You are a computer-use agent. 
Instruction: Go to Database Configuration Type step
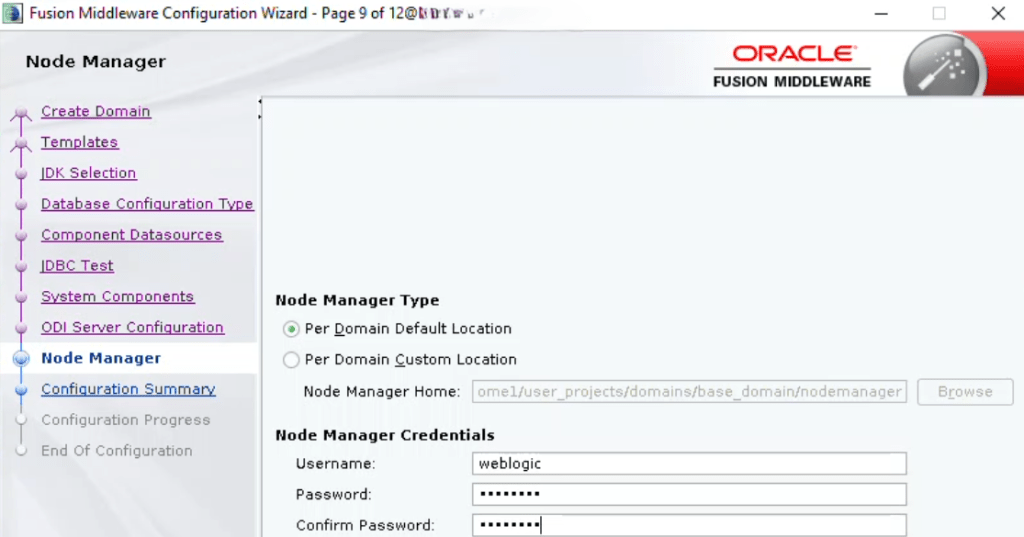pos(147,204)
